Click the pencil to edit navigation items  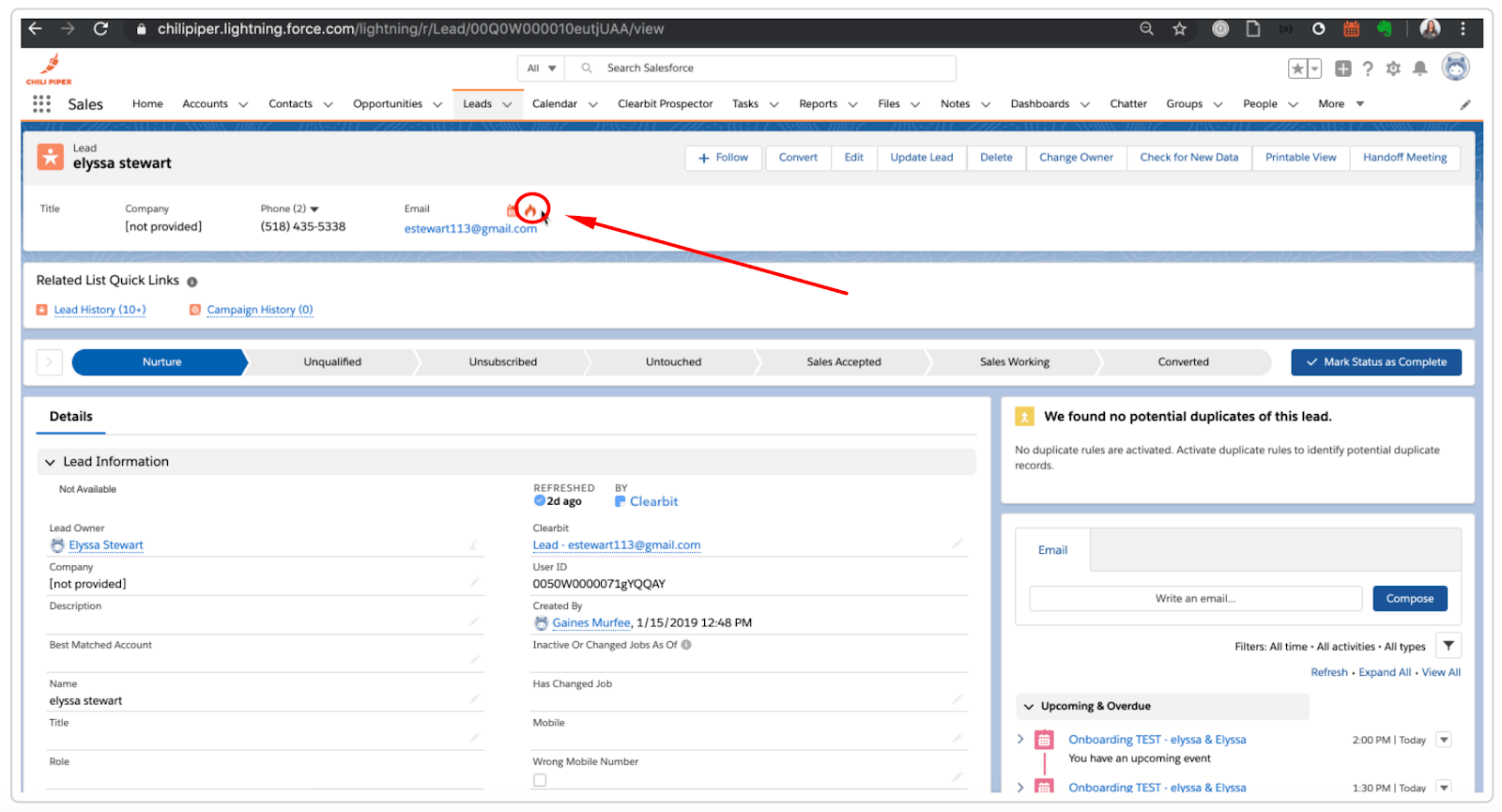point(1465,104)
